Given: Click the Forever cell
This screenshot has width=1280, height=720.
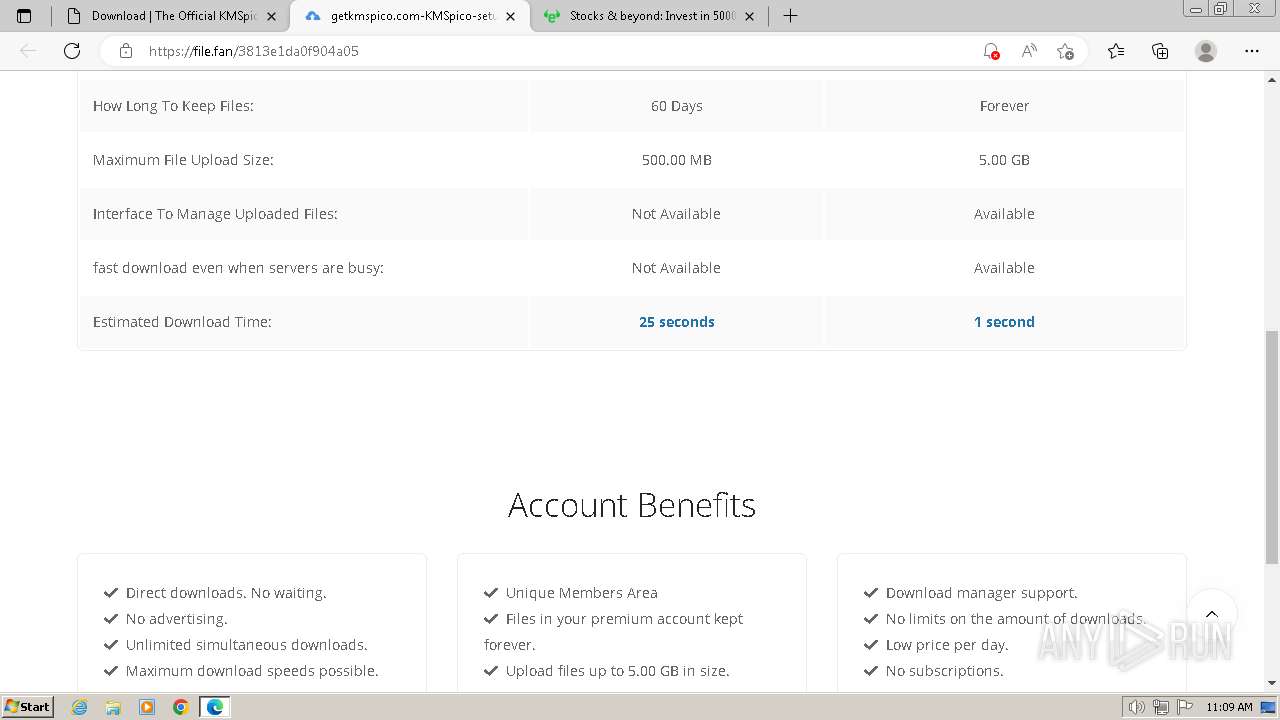Looking at the screenshot, I should (1004, 106).
